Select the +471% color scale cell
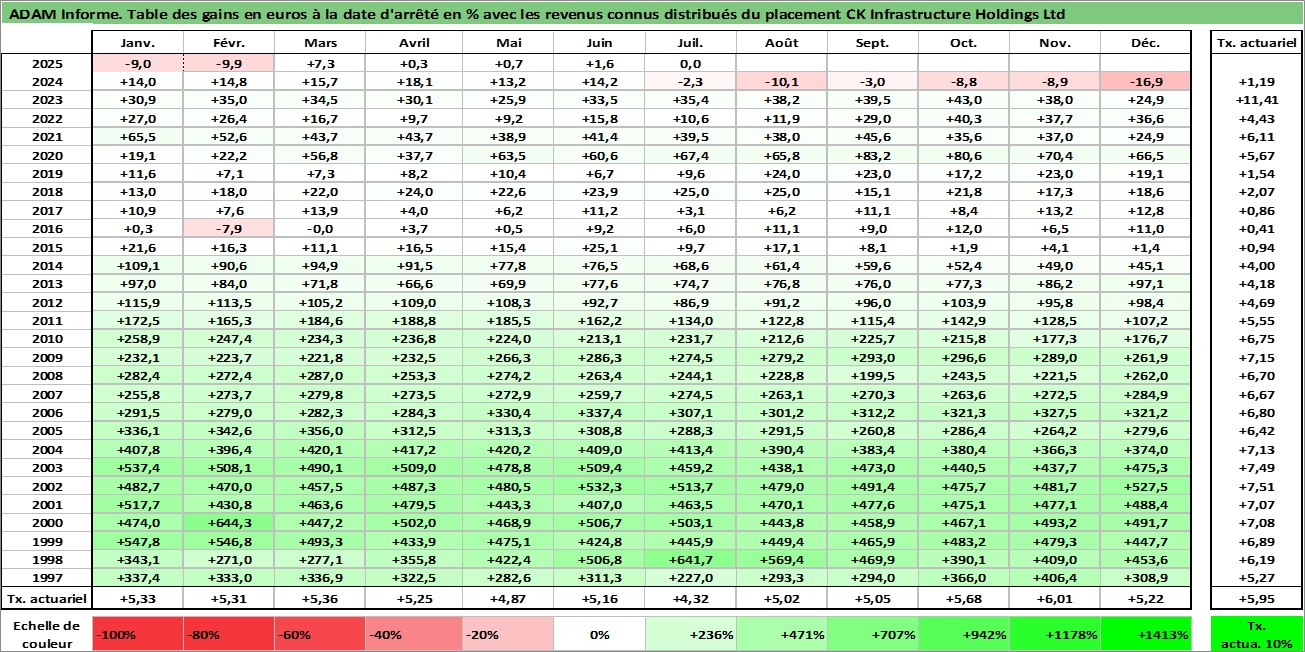 click(x=780, y=634)
